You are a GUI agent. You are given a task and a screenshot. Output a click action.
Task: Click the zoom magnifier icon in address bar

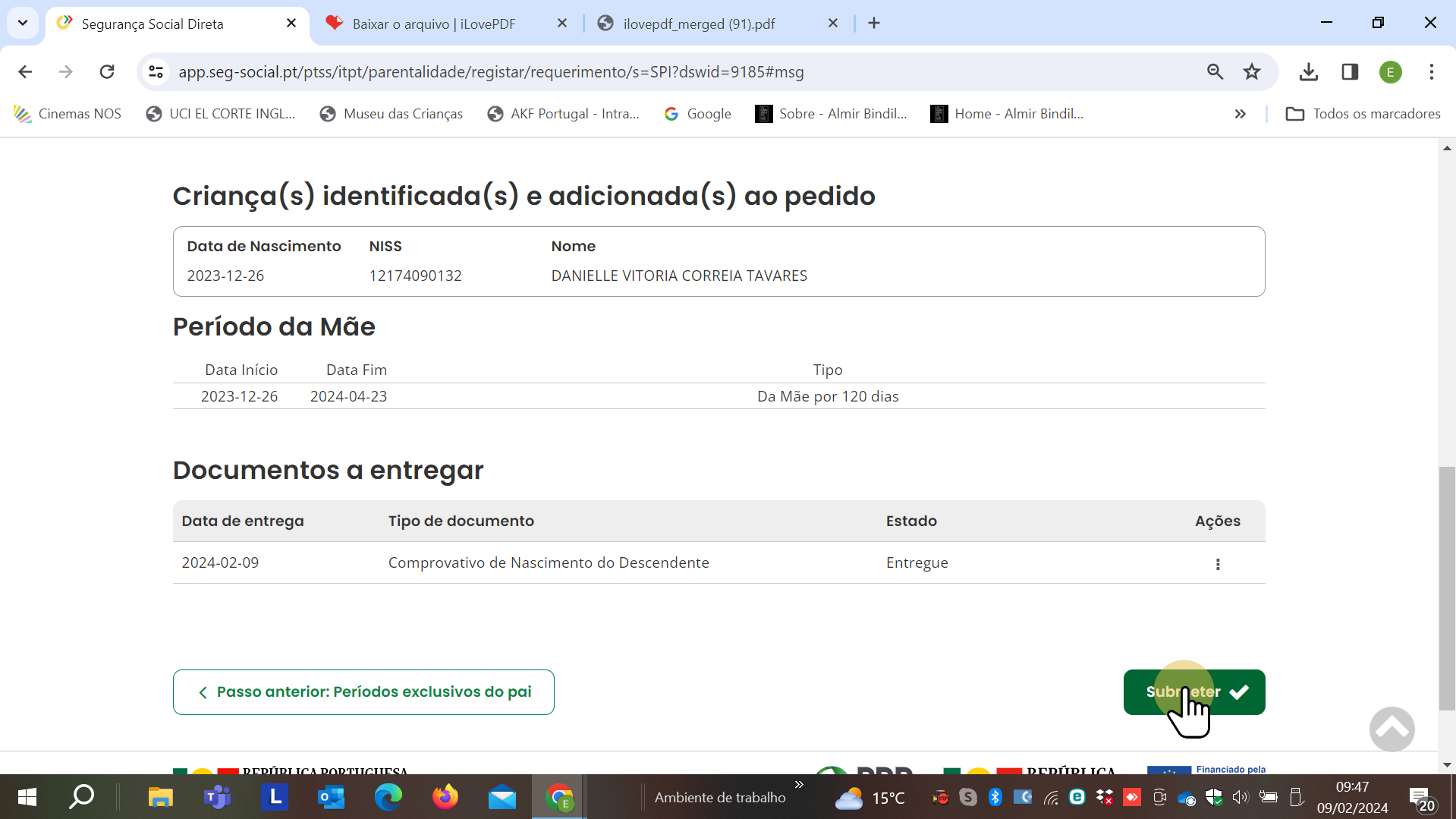click(1215, 72)
